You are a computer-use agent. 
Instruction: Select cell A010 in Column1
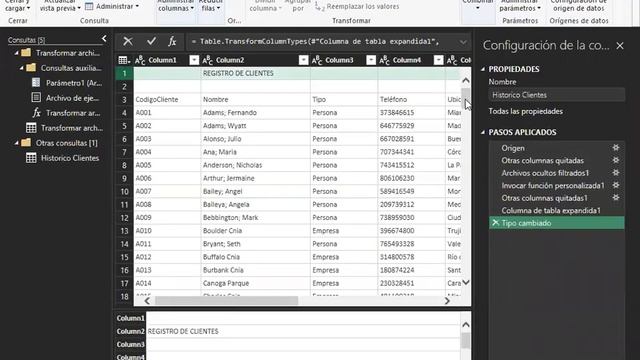(x=167, y=231)
